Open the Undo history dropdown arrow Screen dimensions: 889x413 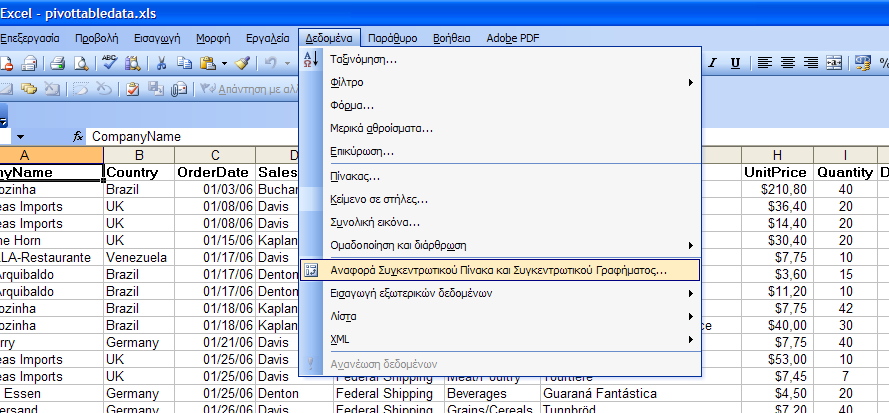click(287, 64)
